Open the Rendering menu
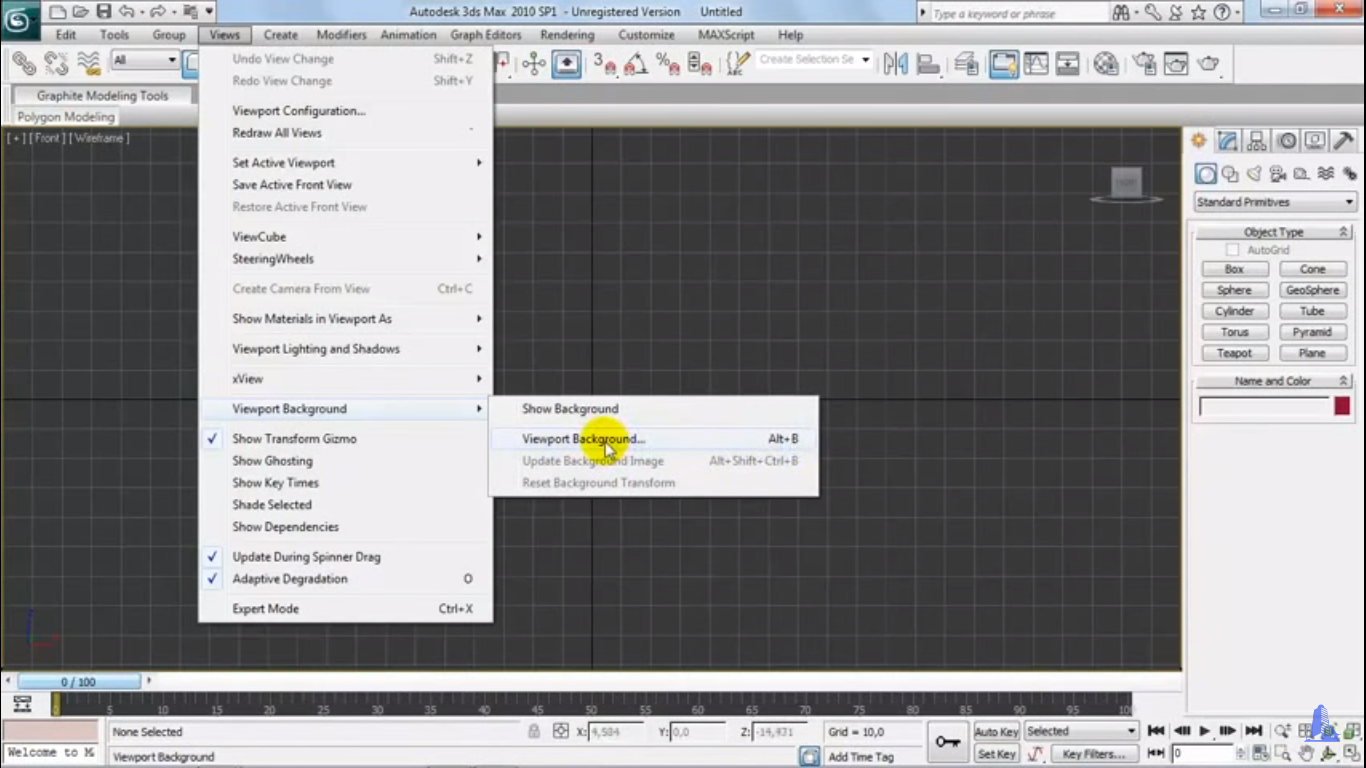This screenshot has width=1366, height=768. (567, 35)
